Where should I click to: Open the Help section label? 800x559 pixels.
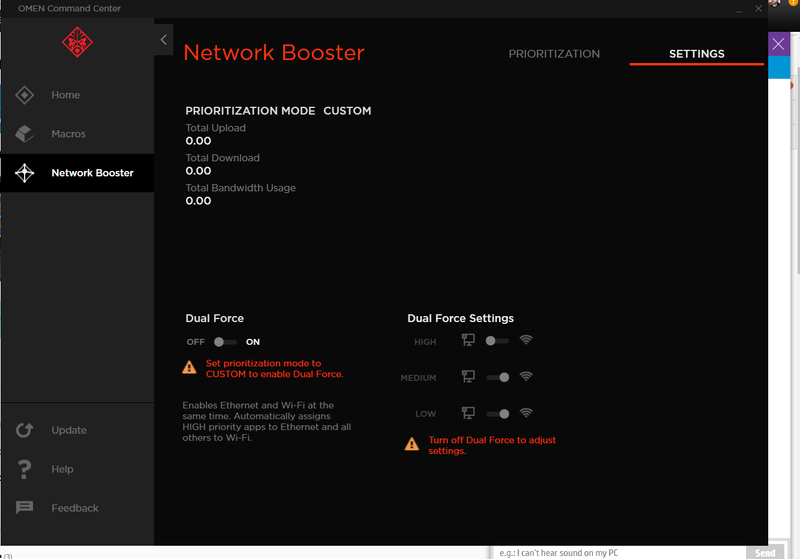63,469
